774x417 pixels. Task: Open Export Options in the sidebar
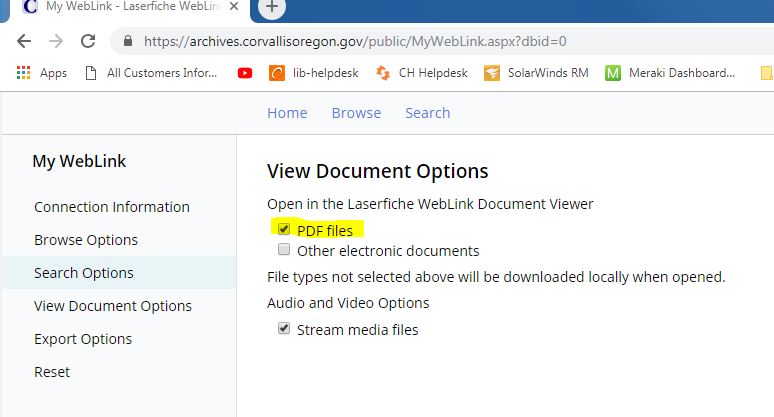click(83, 339)
